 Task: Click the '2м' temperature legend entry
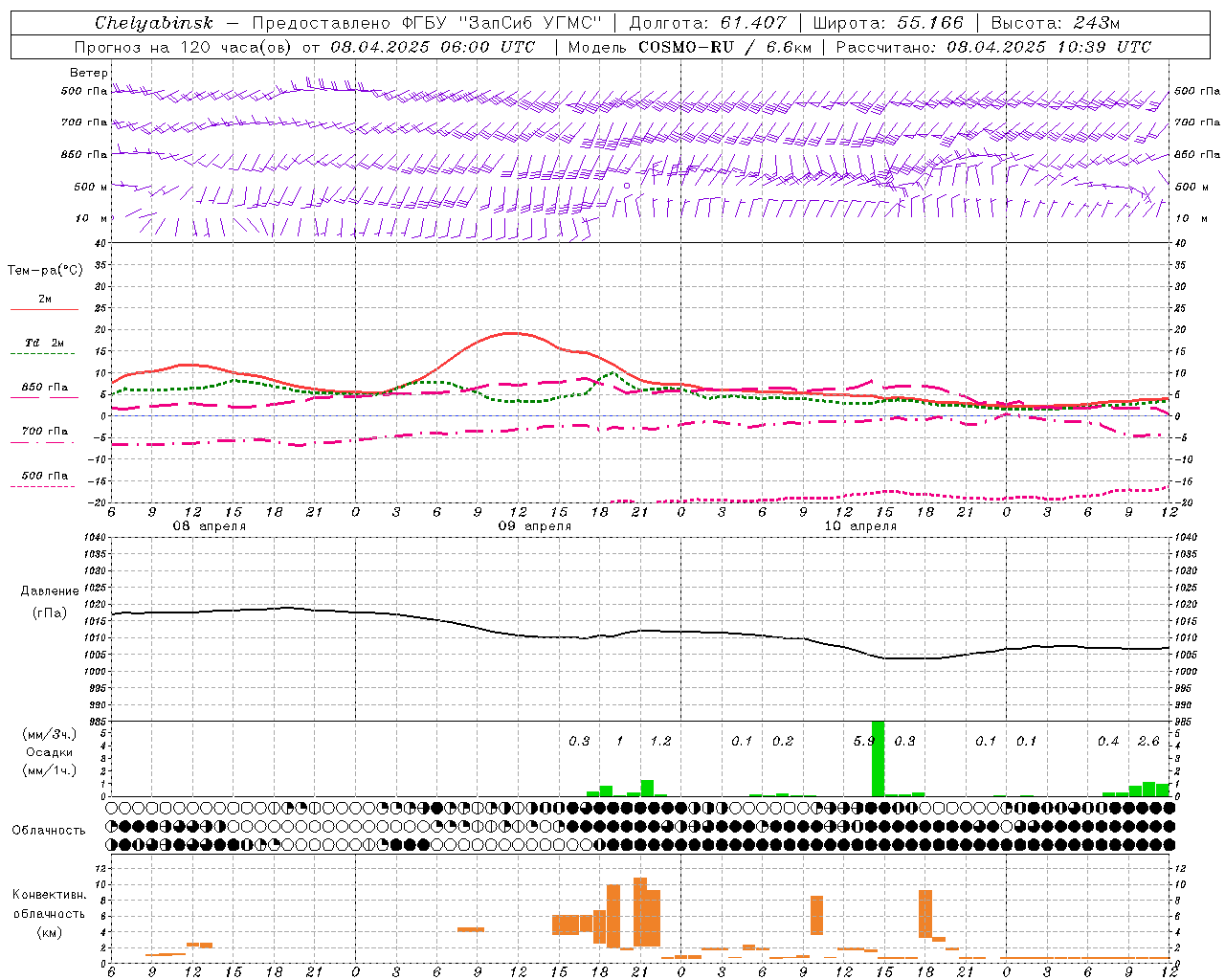pos(45,300)
